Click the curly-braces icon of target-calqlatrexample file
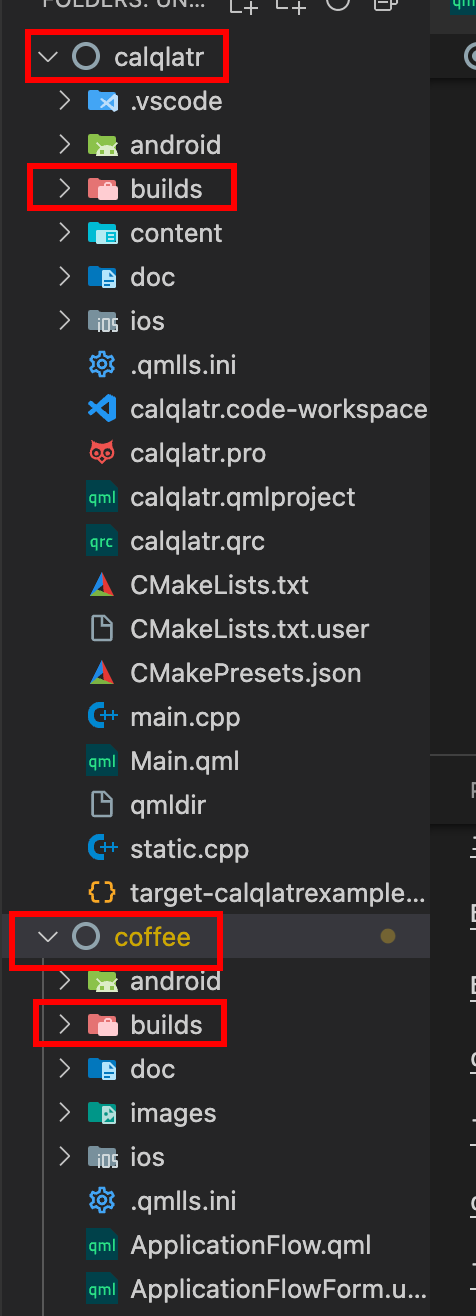 click(102, 893)
